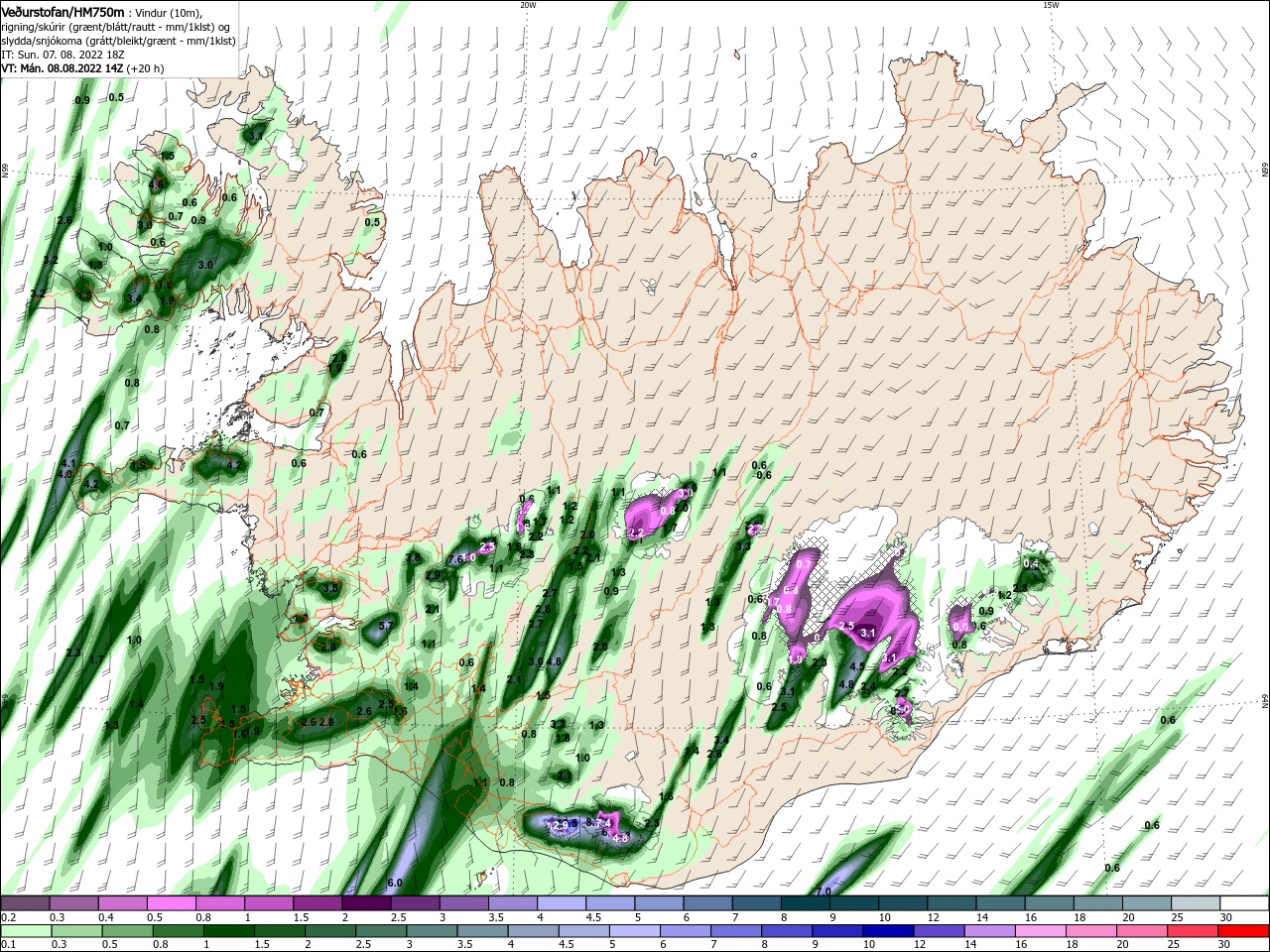
Task: Click the 3.5 precipitation value on the map
Action: (331, 588)
